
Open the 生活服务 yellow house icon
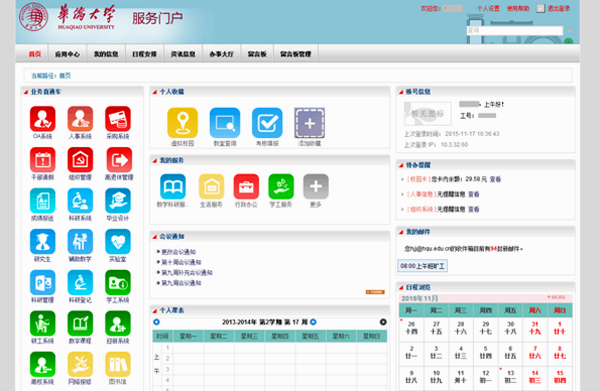pyautogui.click(x=211, y=187)
